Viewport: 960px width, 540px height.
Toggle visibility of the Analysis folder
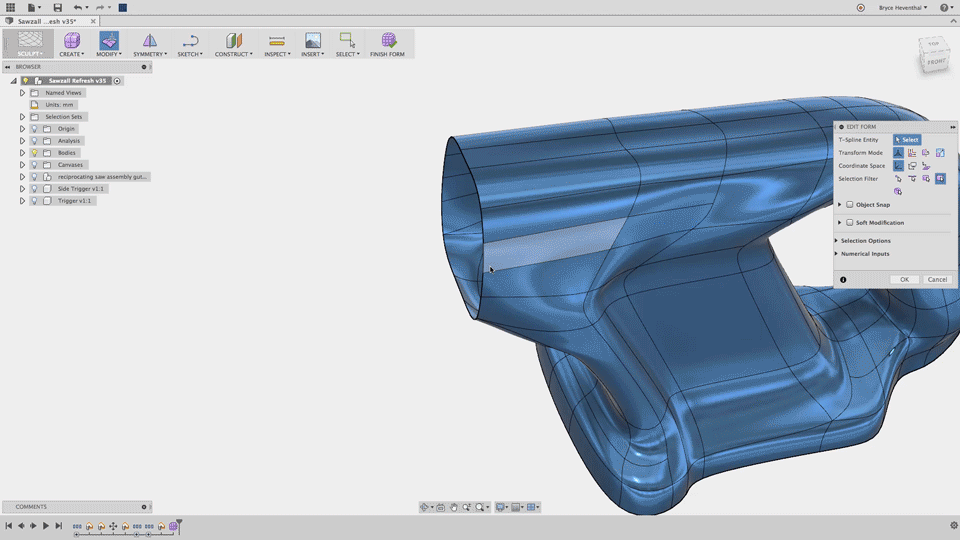tap(35, 141)
